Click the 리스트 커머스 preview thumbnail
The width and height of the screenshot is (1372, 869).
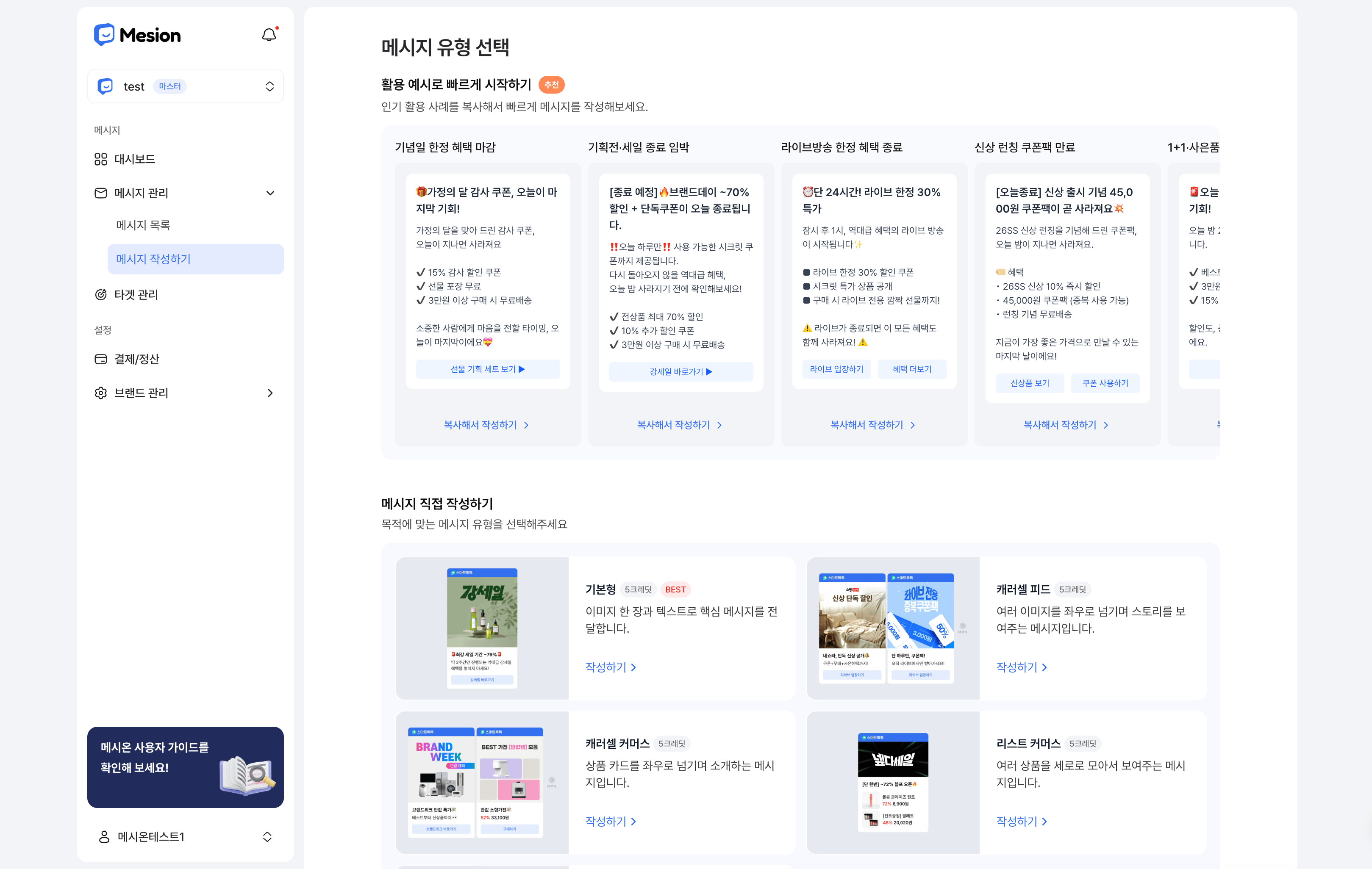point(893,783)
